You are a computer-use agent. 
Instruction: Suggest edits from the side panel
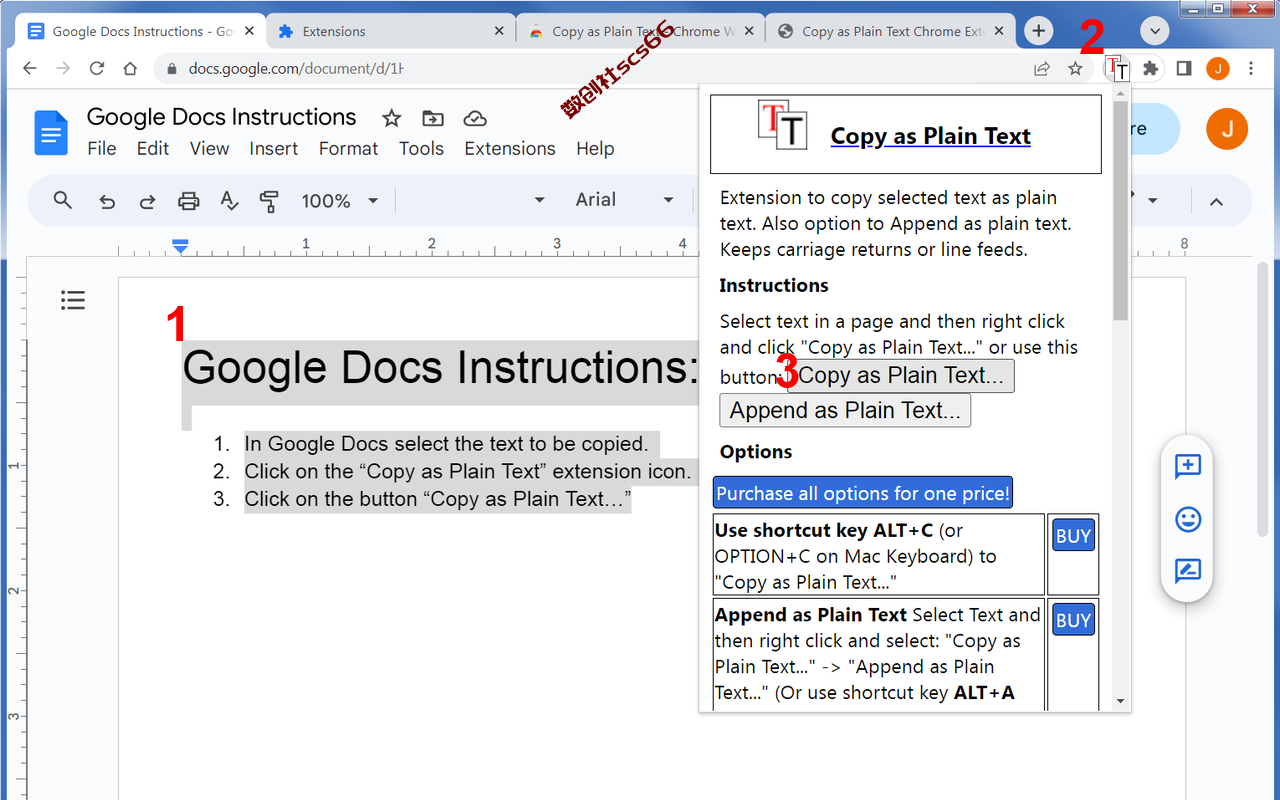click(1187, 571)
